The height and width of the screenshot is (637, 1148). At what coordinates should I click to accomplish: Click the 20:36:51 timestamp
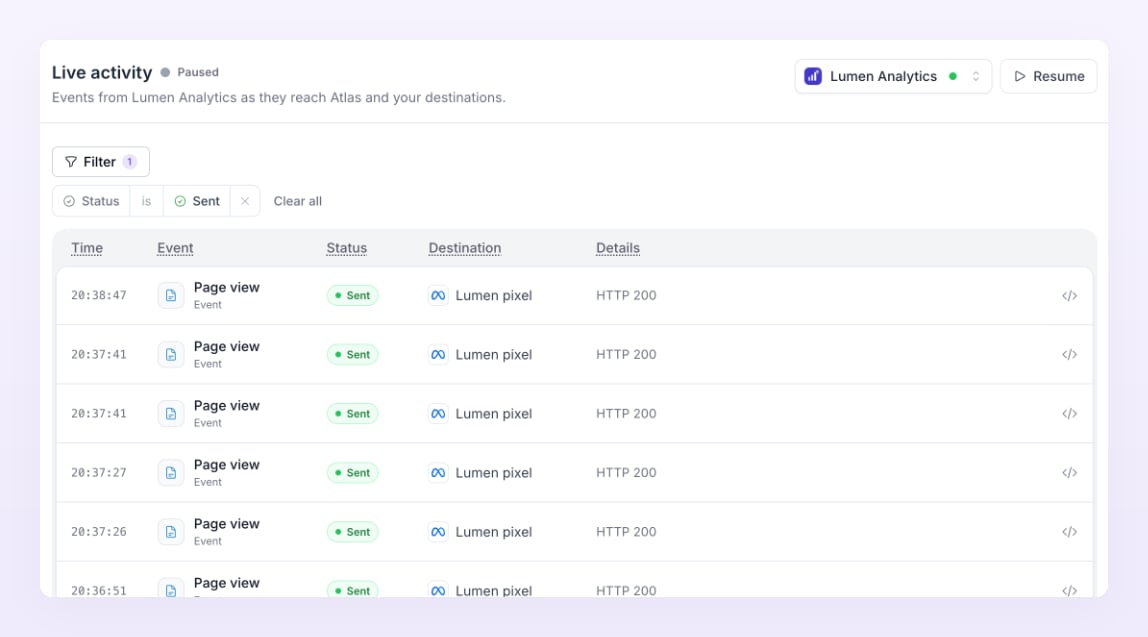(x=99, y=590)
